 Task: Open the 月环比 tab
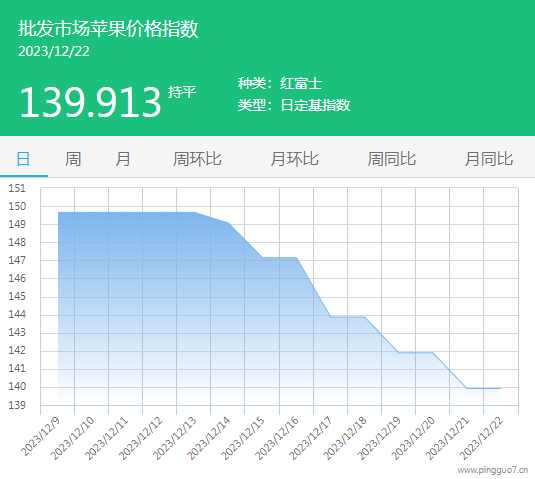pyautogui.click(x=294, y=159)
